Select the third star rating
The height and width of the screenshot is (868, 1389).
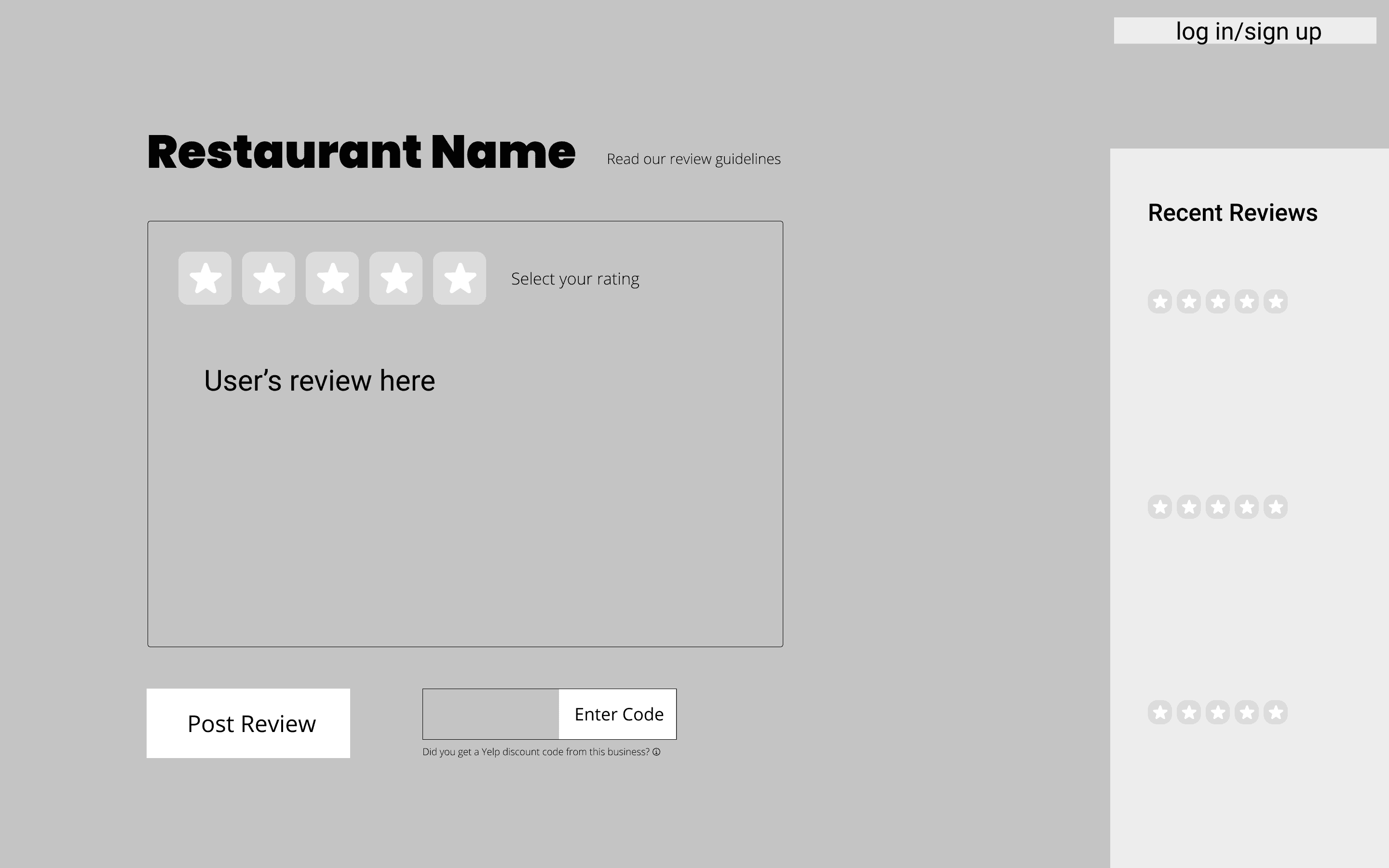tap(332, 278)
